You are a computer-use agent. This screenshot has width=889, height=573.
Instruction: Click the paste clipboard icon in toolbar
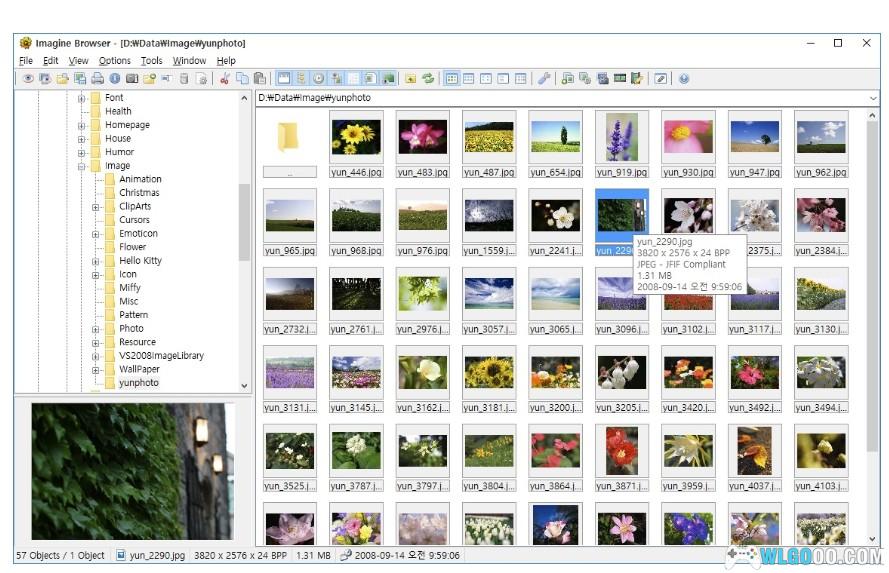tap(260, 78)
